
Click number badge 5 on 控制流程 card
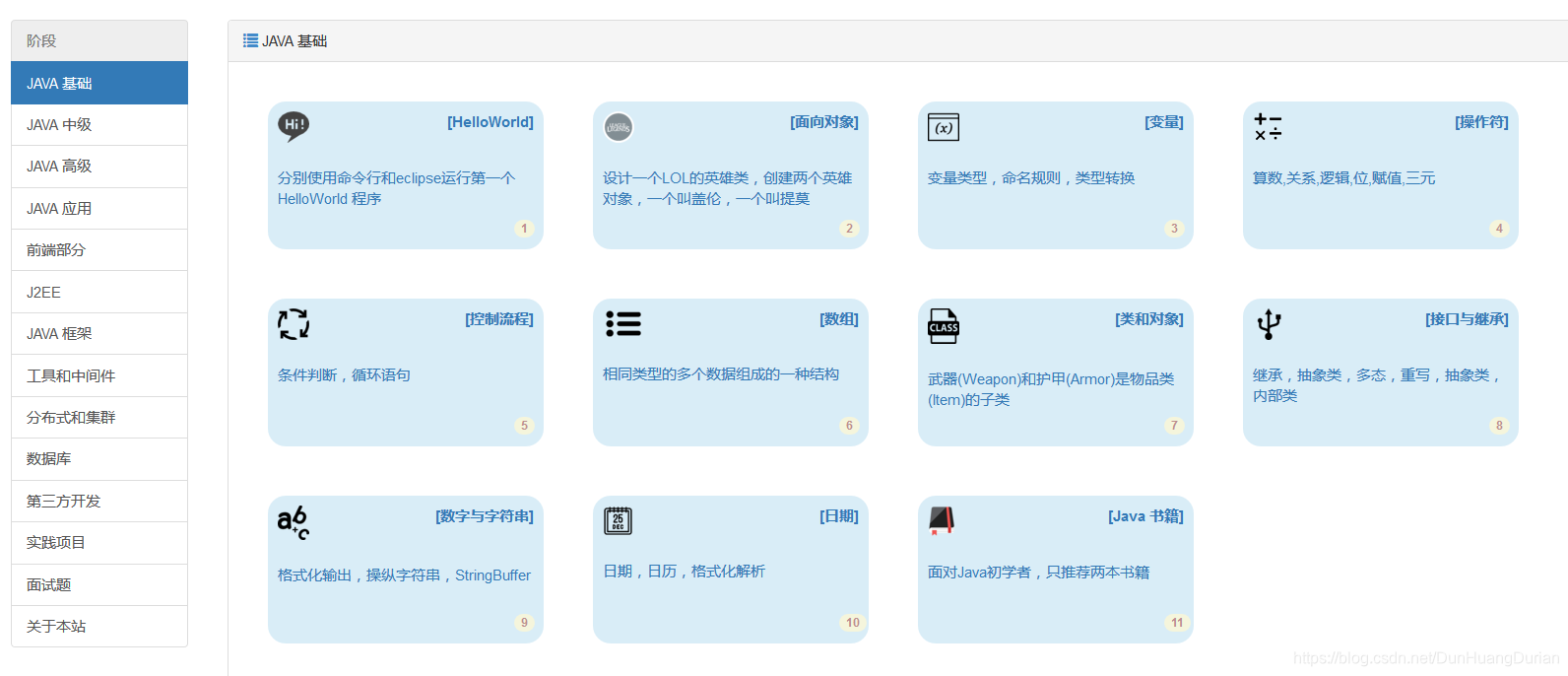pos(524,426)
